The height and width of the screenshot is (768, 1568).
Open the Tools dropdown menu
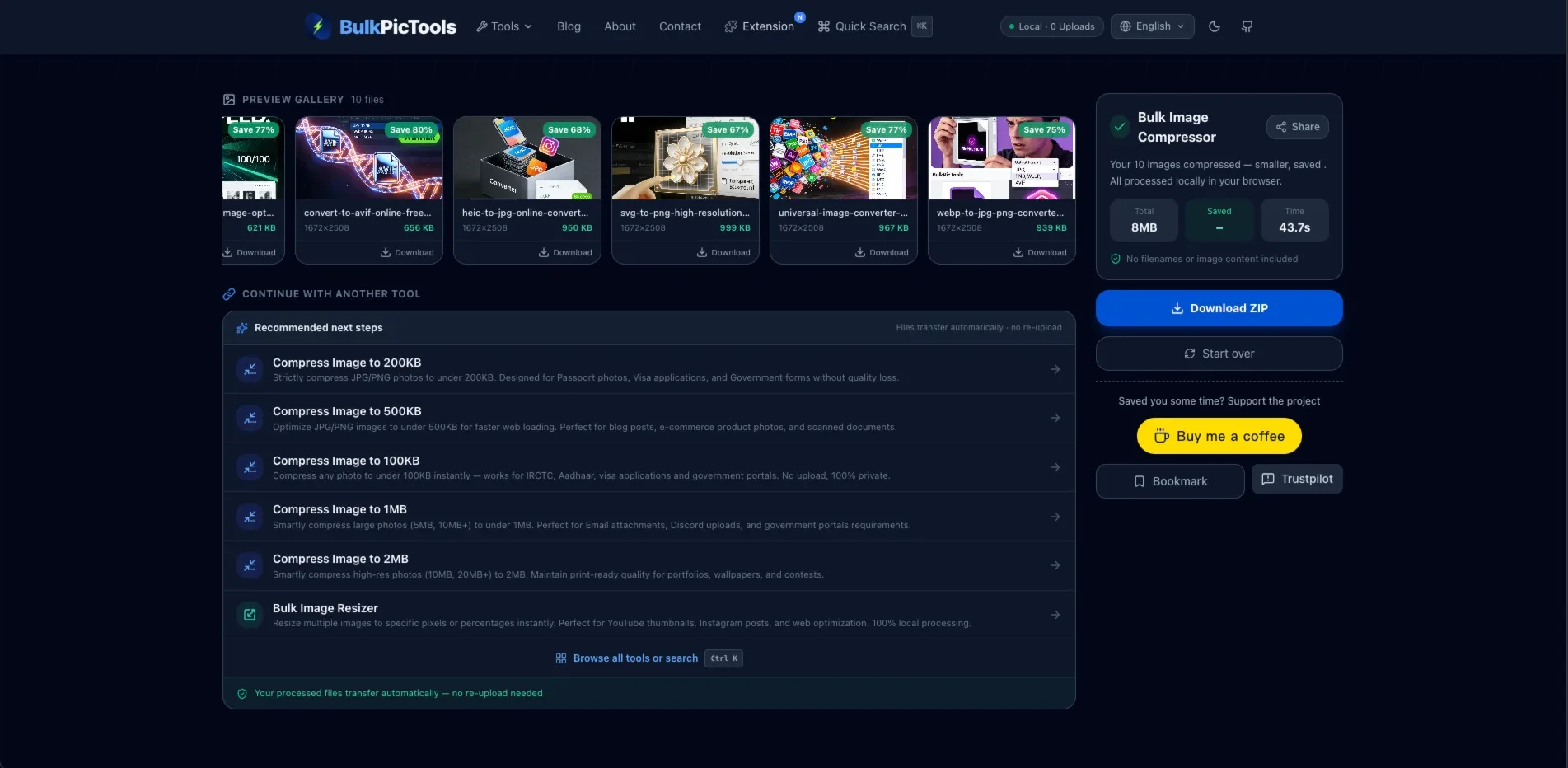click(504, 26)
